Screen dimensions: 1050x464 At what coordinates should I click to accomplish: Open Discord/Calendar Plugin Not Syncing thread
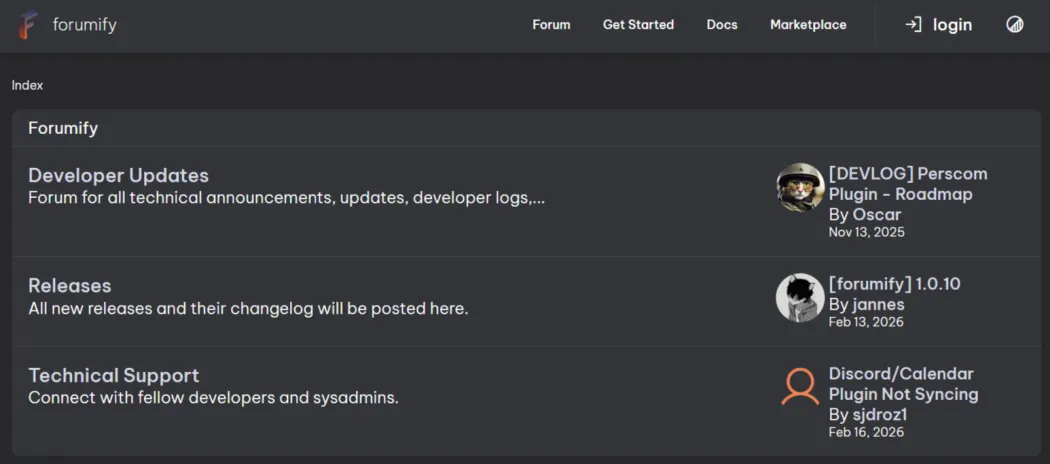tap(902, 384)
